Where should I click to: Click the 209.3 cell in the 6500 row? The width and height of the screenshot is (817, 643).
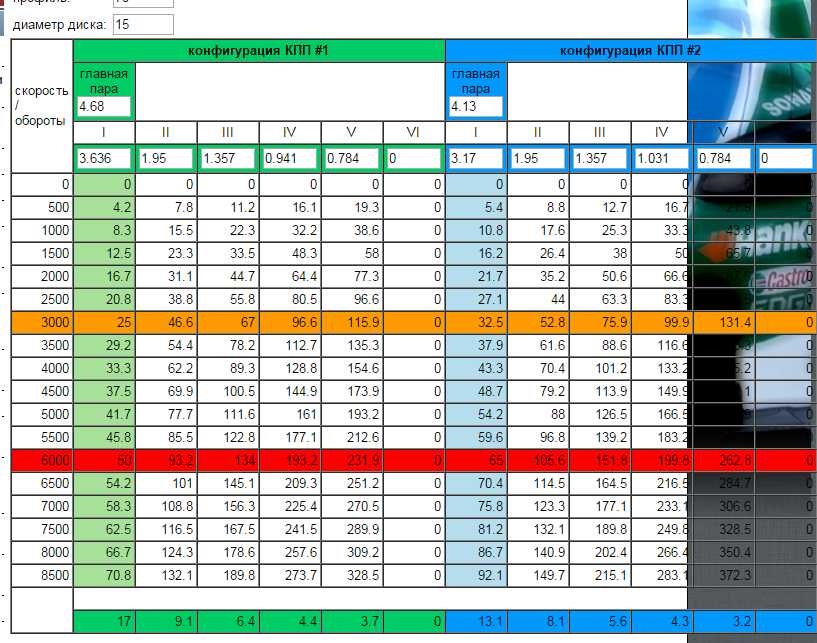coord(290,484)
